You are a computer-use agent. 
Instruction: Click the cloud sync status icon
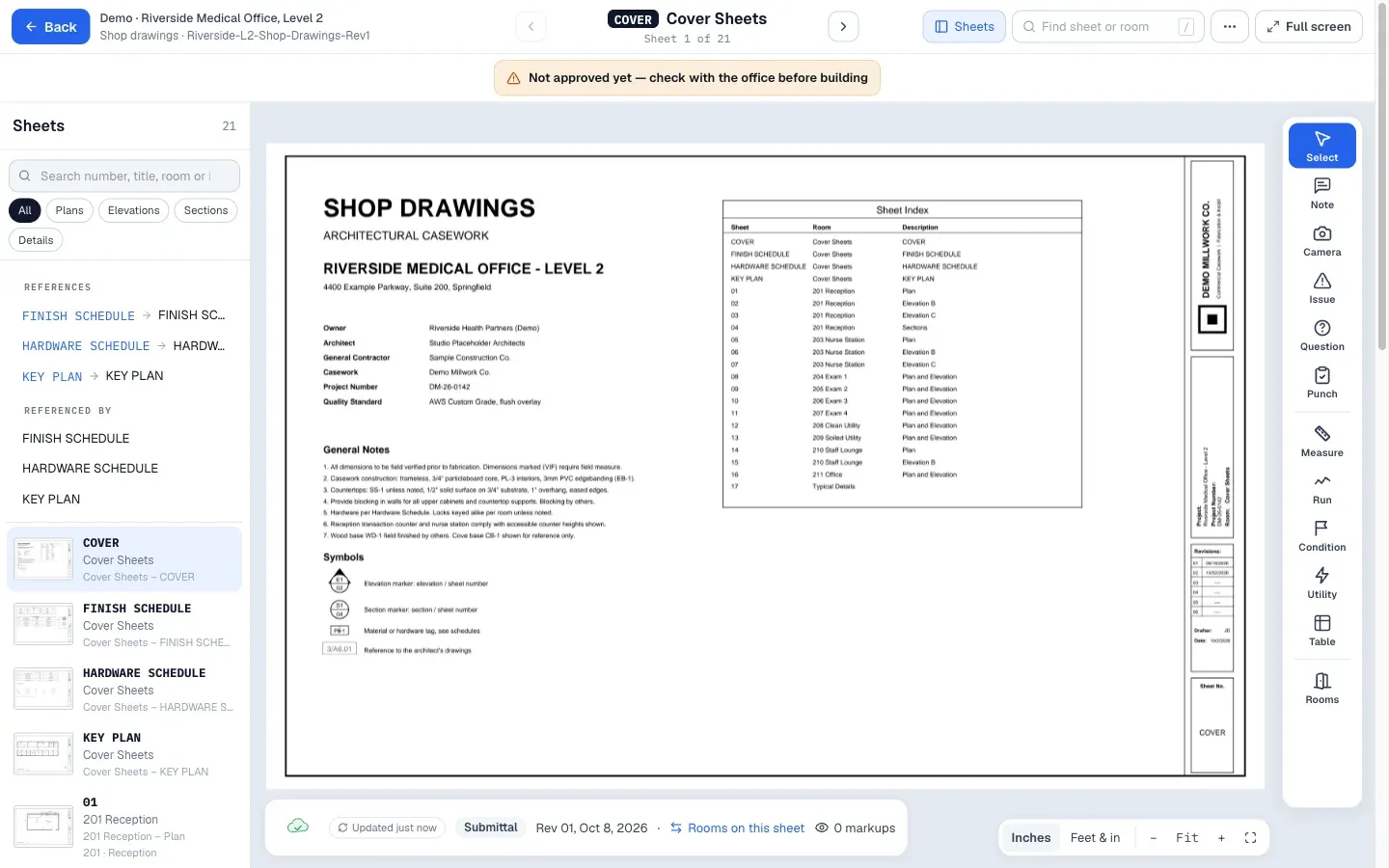tap(298, 827)
